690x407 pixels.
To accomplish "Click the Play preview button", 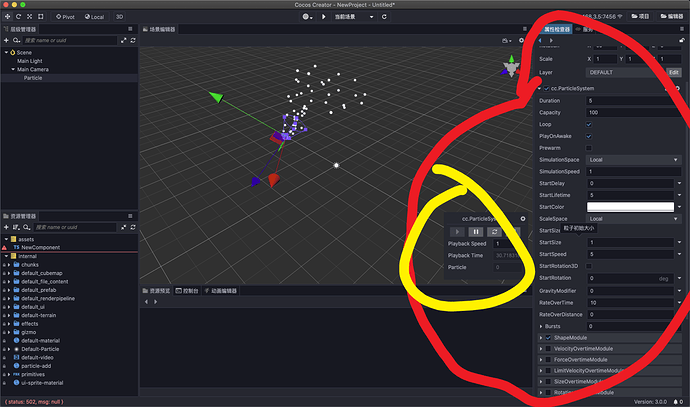I will [323, 17].
